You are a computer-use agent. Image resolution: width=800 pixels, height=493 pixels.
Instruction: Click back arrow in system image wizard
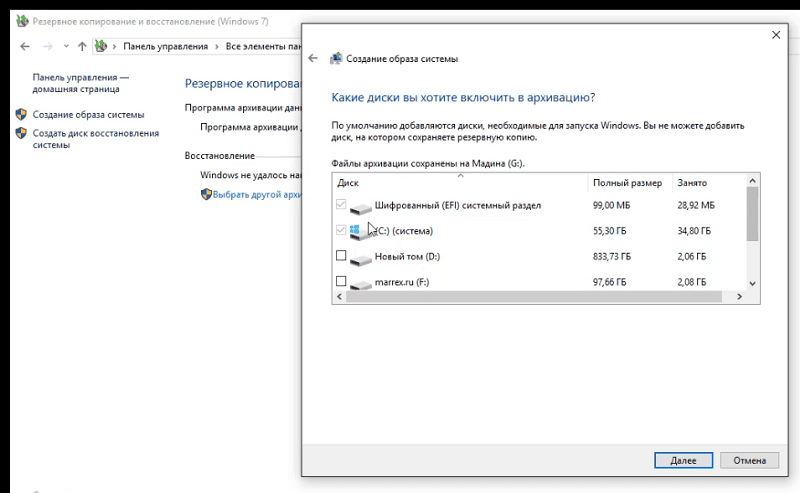[x=313, y=59]
